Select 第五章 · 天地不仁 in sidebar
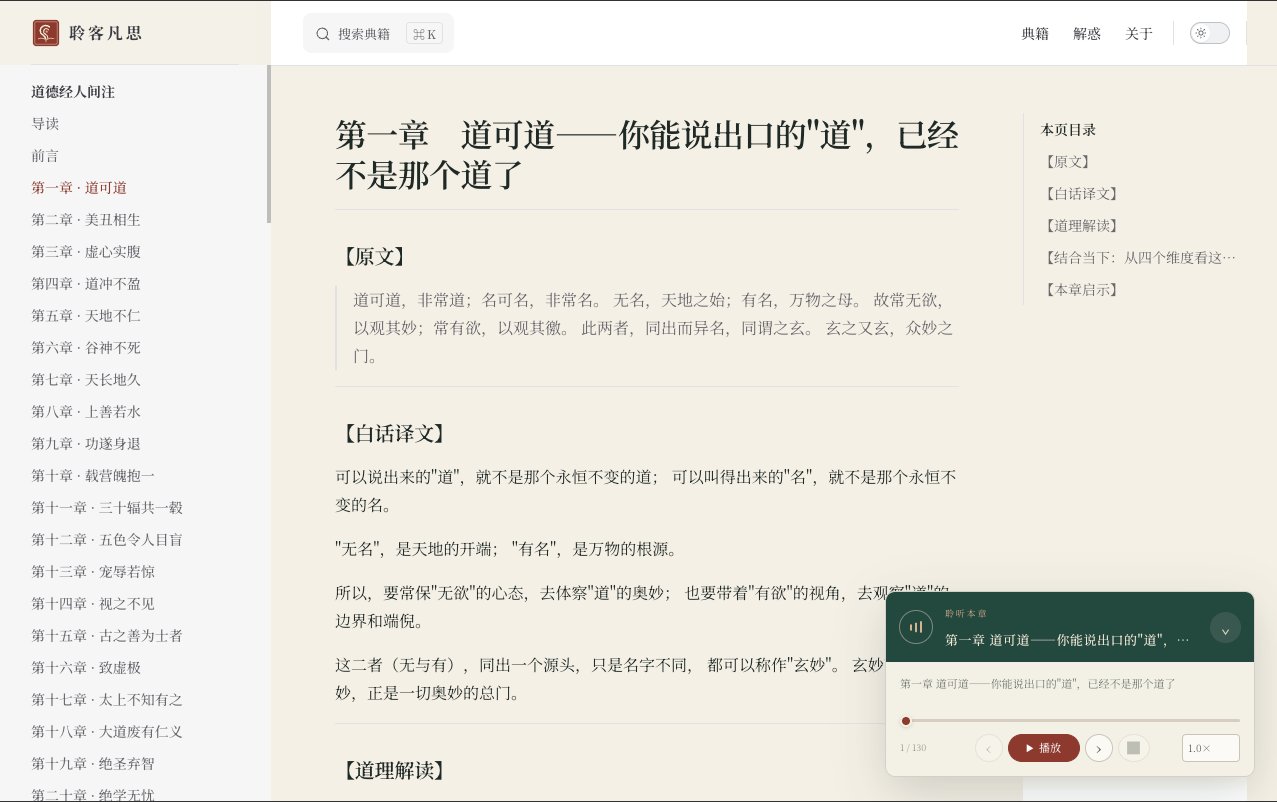The height and width of the screenshot is (802, 1277). (x=86, y=316)
